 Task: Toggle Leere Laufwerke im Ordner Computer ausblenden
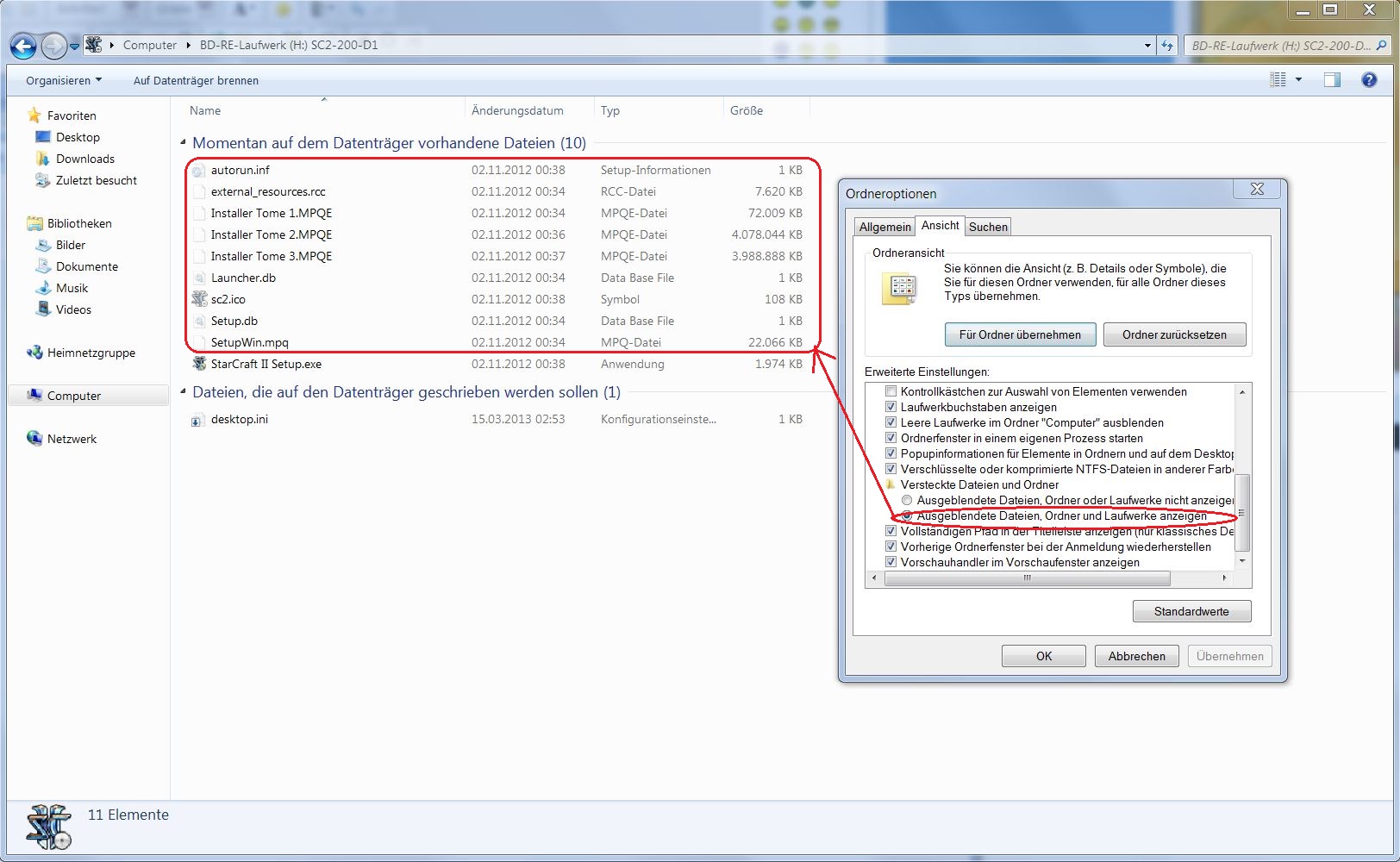891,422
